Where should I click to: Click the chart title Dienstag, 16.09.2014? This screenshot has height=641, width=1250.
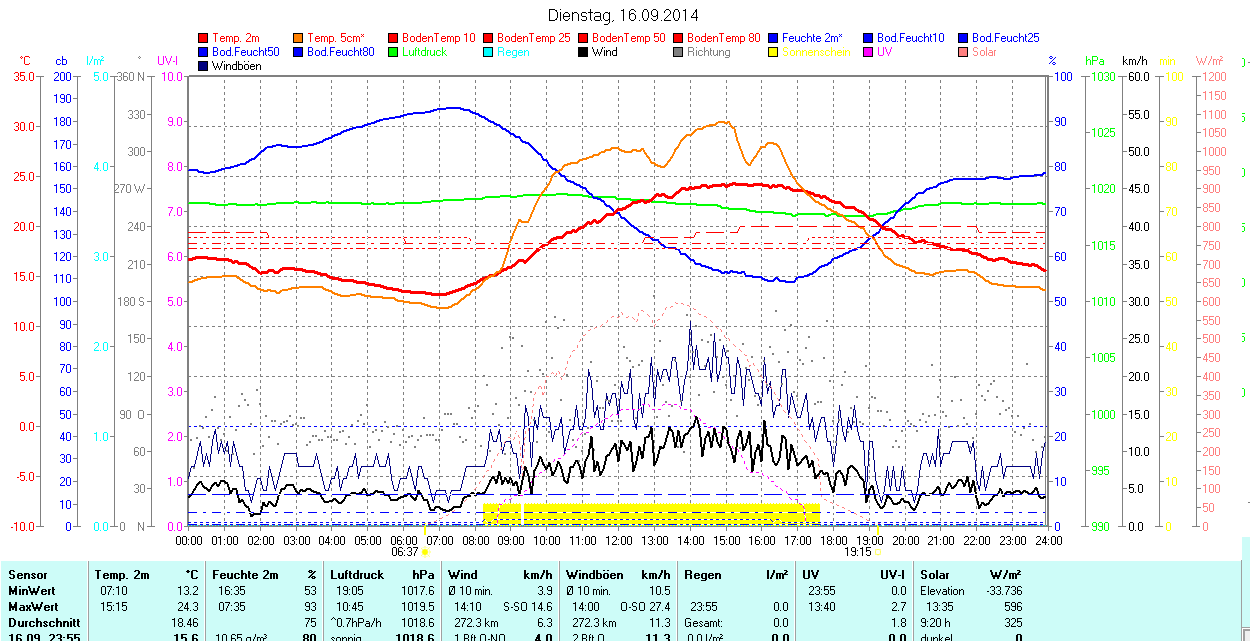point(624,15)
